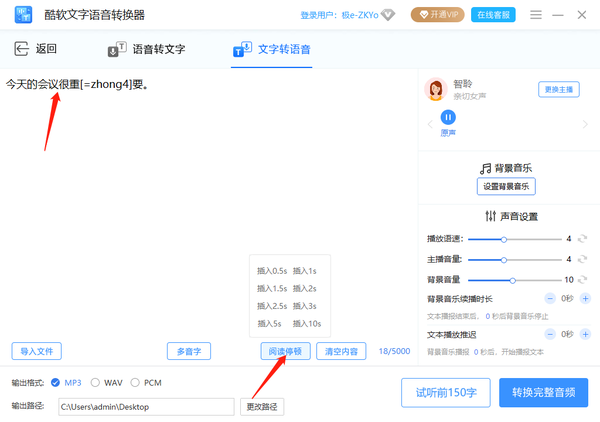Click the text-to-speech tab icon
Image resolution: width=600 pixels, height=422 pixels.
tap(242, 49)
